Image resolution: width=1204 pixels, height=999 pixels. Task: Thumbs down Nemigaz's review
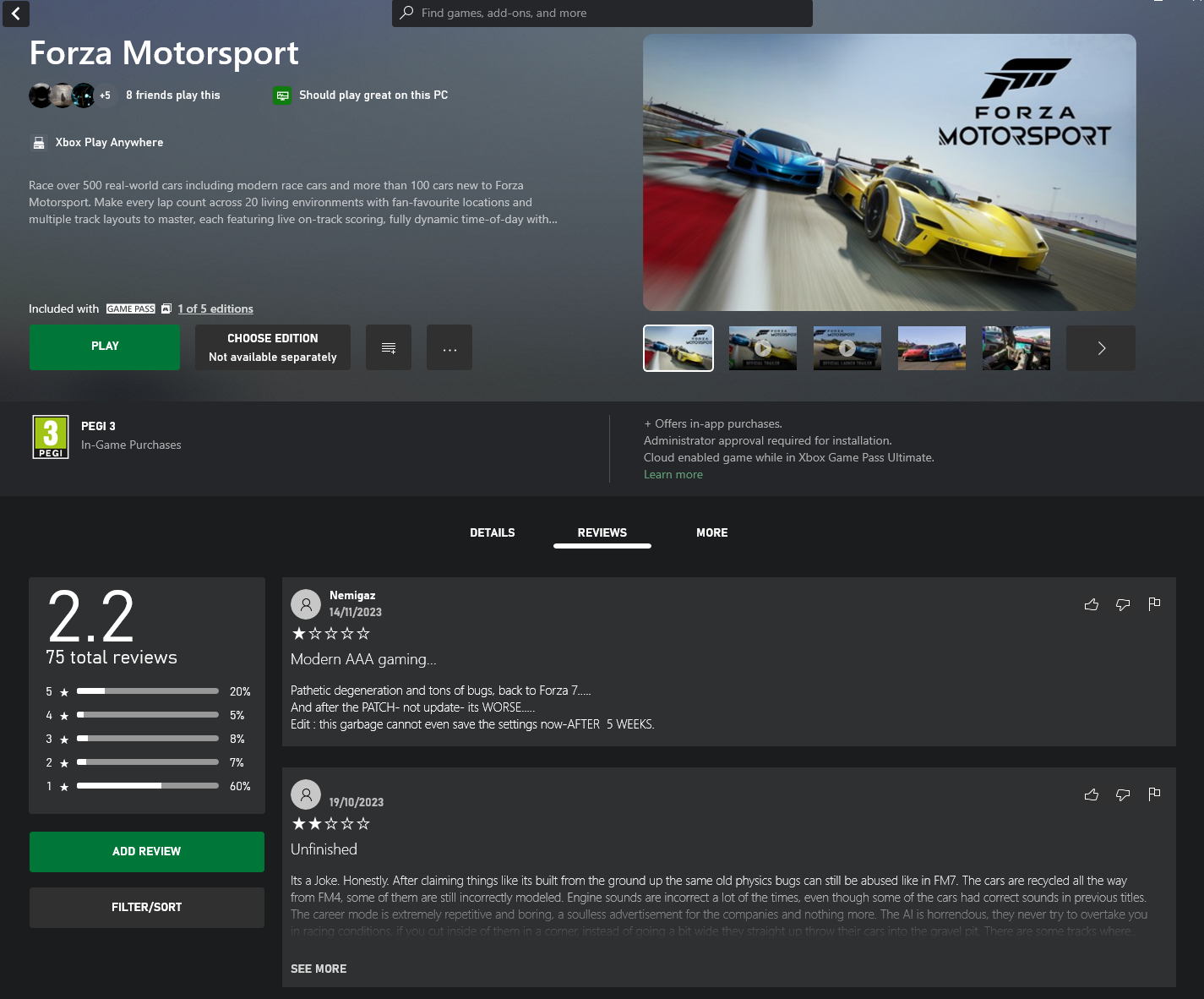click(x=1123, y=604)
